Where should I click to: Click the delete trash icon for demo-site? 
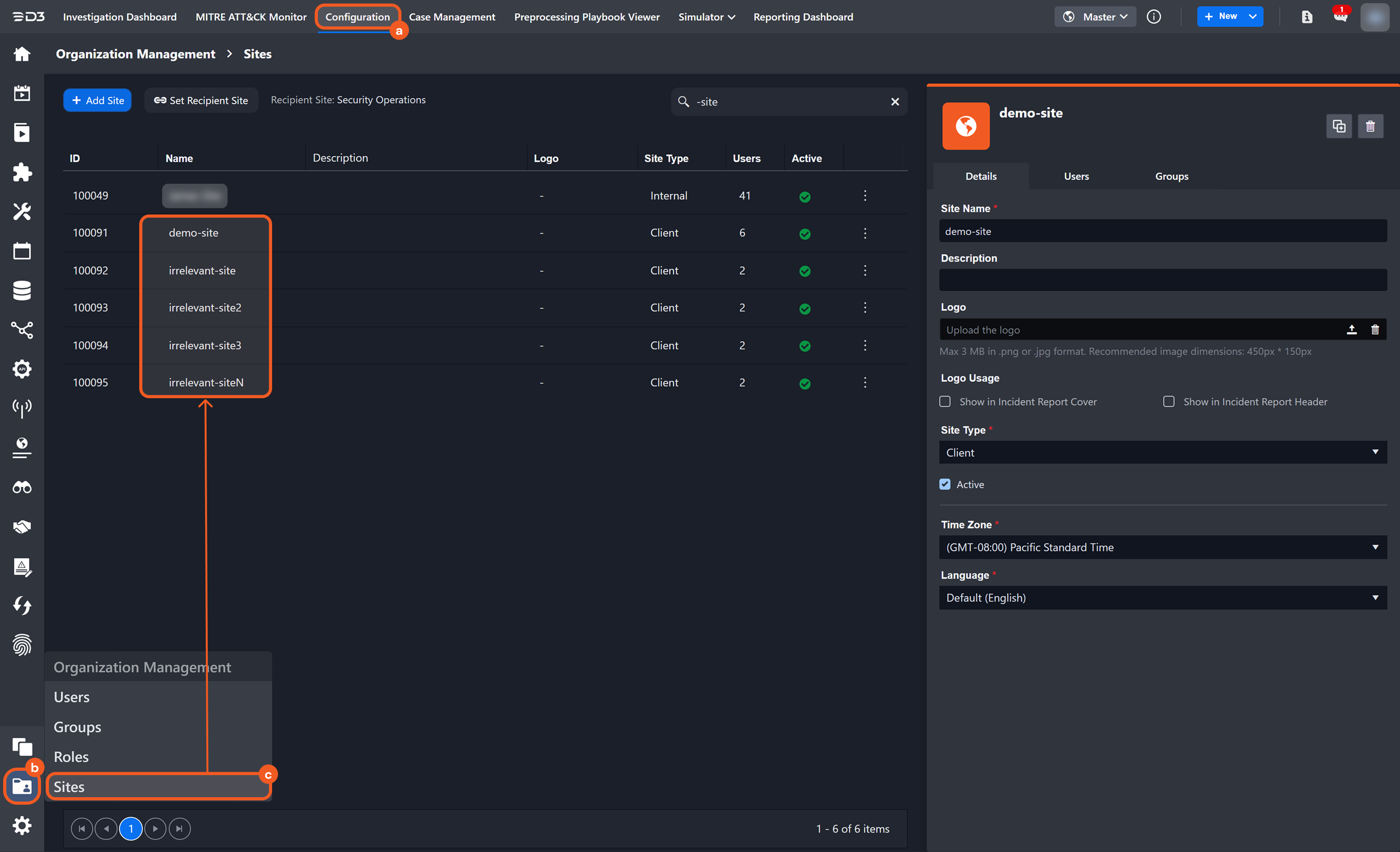[1370, 126]
